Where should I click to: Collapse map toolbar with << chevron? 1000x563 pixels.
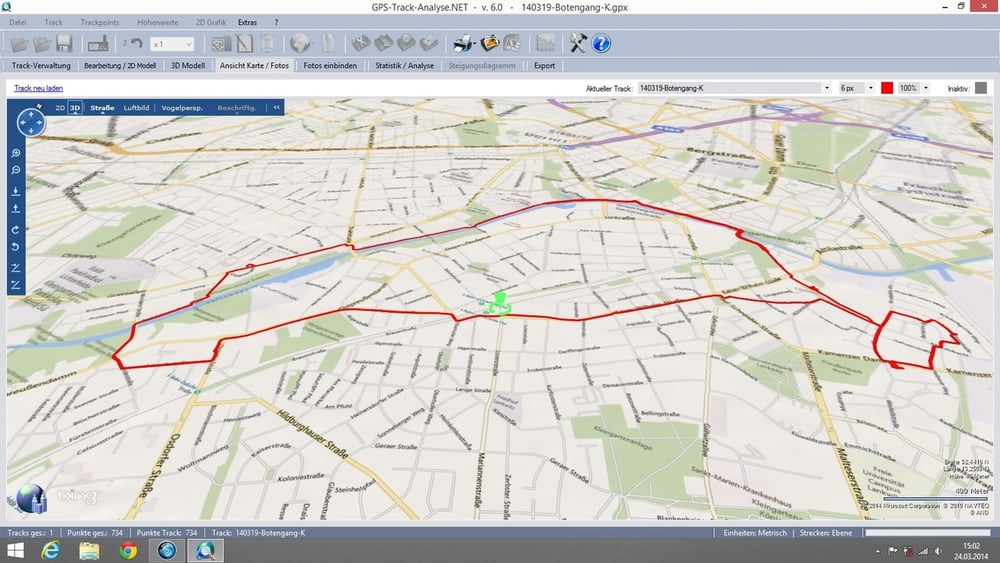pos(276,107)
